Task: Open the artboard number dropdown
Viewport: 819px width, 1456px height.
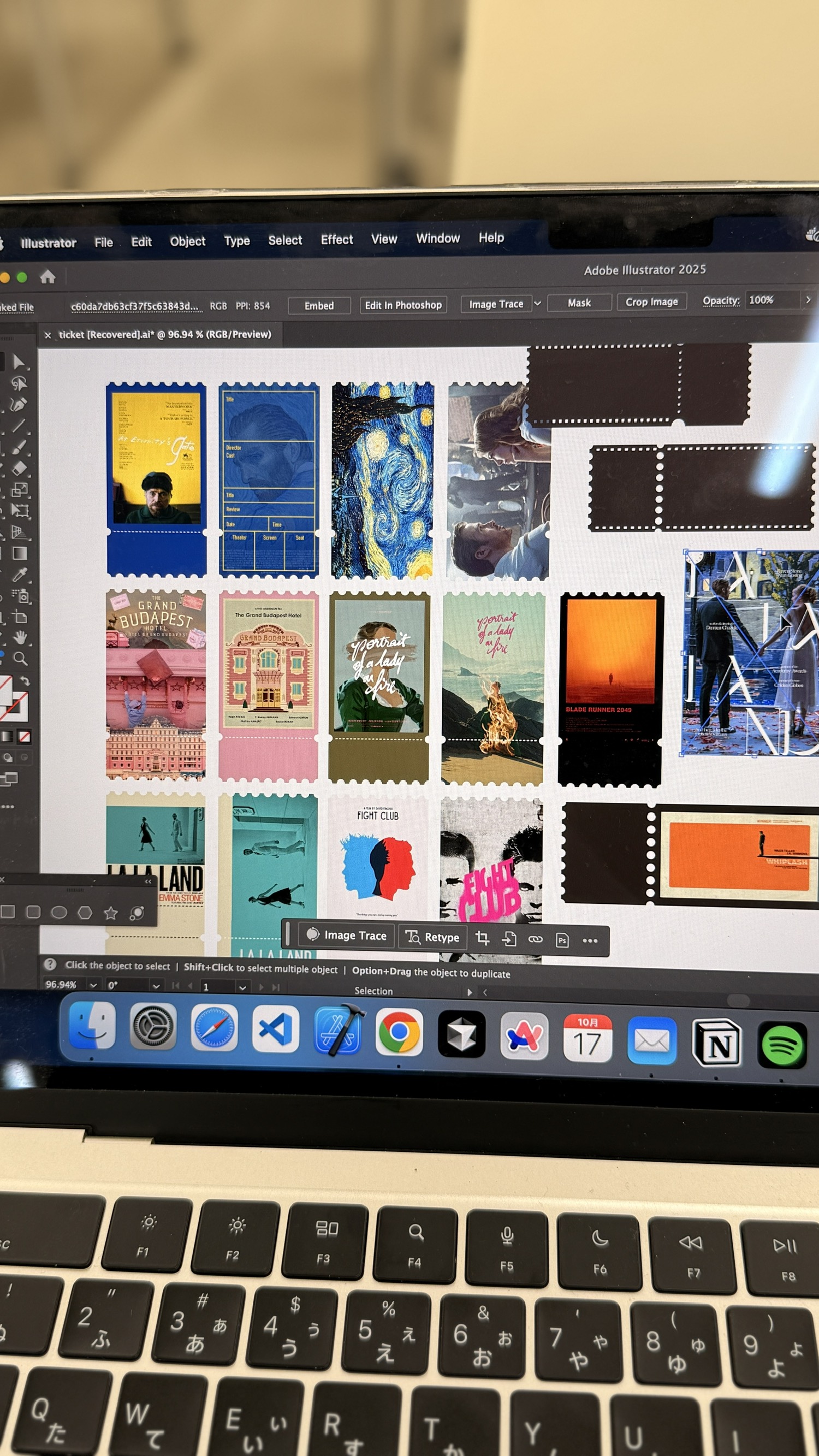Action: [x=242, y=987]
